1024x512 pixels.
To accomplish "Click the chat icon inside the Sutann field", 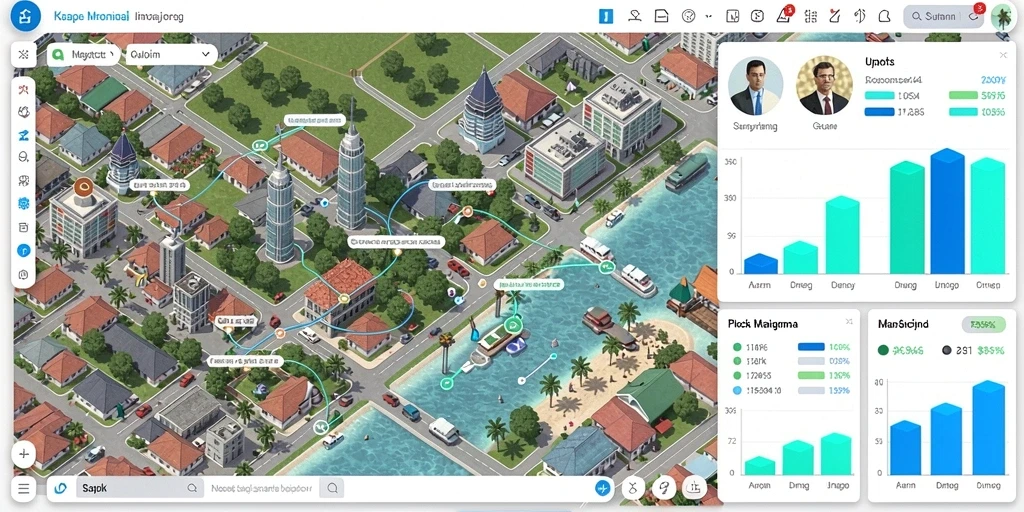I will coord(972,17).
